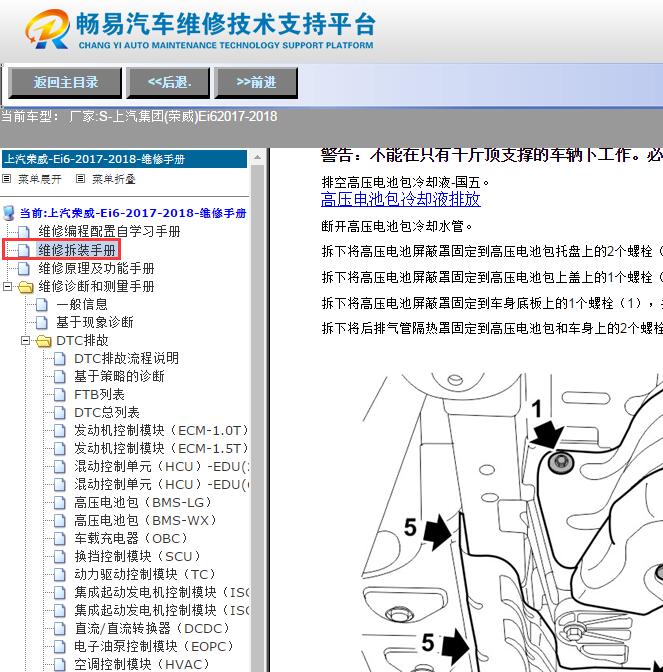
Task: Click page icon beside 车载充电器 (OBC)
Action: point(60,539)
